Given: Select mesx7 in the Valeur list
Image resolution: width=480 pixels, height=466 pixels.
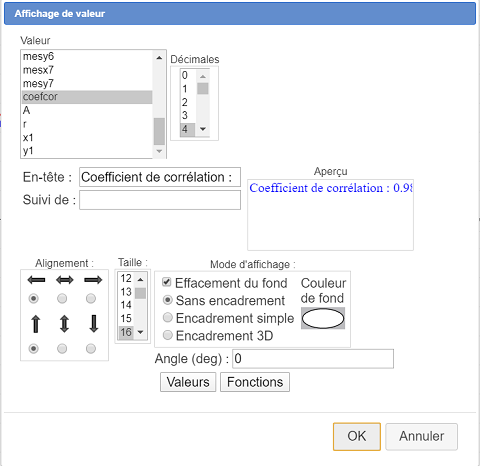Looking at the screenshot, I should point(87,70).
